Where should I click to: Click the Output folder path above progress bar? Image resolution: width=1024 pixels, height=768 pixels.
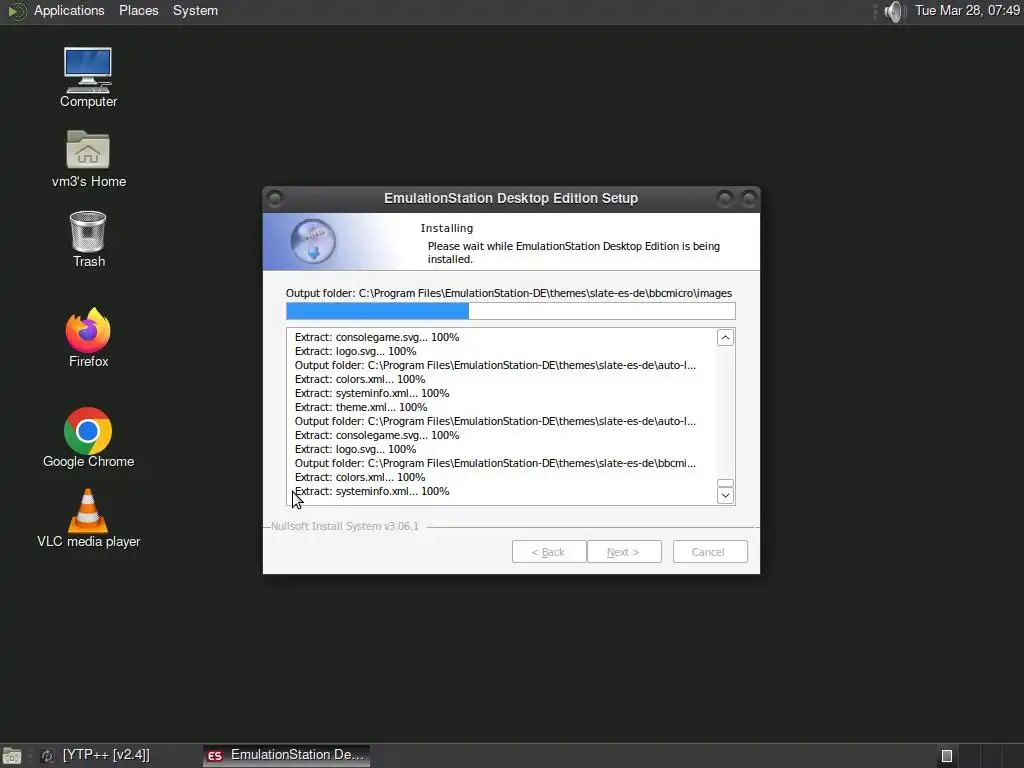pos(509,293)
